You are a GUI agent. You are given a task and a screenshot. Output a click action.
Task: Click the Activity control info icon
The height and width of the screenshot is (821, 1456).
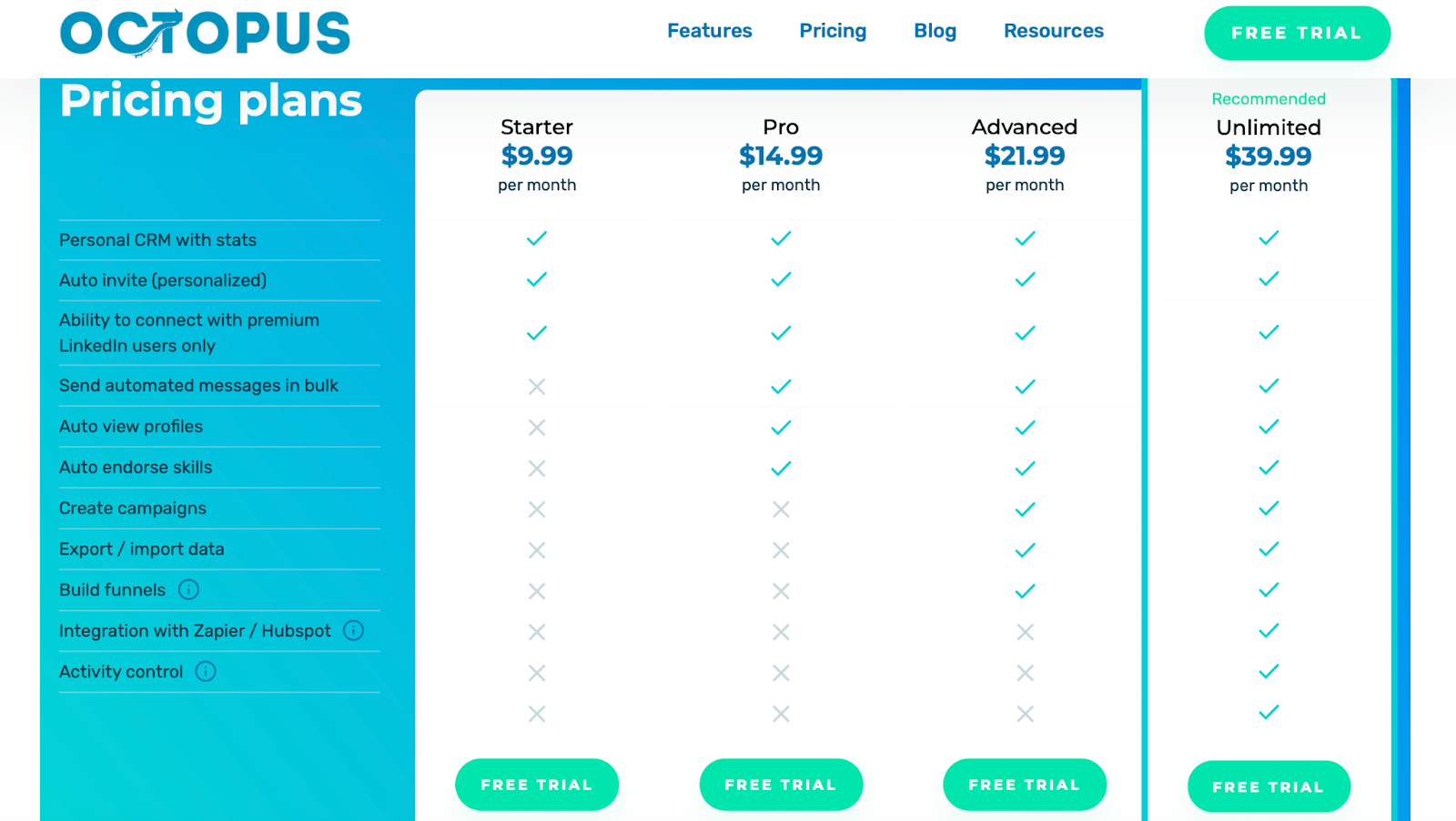pyautogui.click(x=206, y=672)
